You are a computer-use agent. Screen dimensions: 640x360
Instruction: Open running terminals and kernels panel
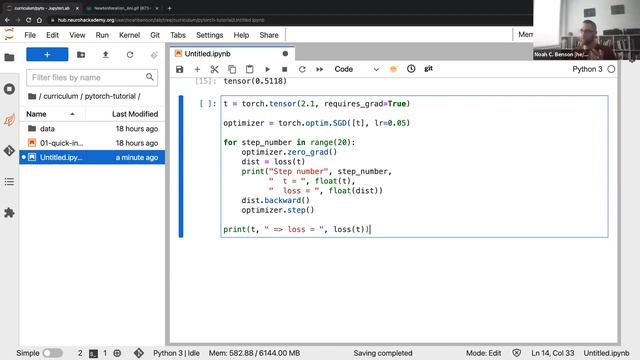[9, 89]
